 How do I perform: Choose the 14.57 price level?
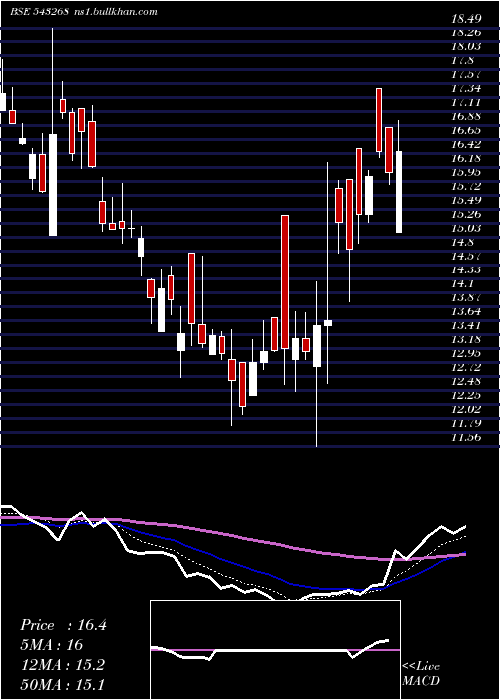pos(466,256)
